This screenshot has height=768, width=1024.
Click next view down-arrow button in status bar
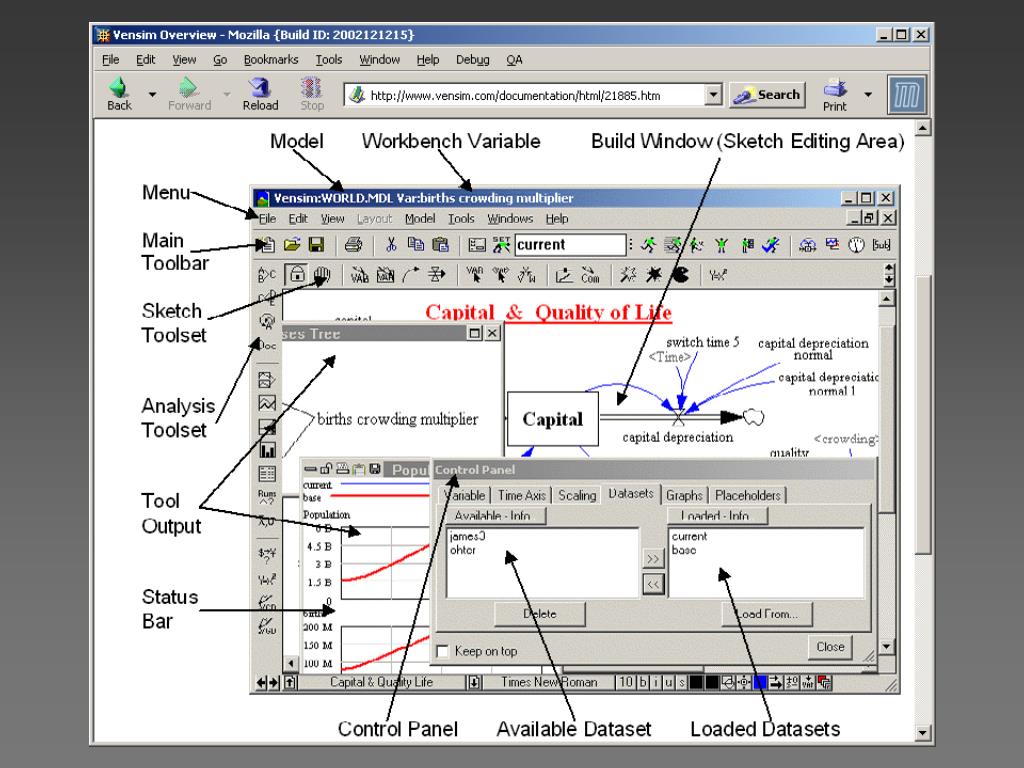(x=474, y=682)
